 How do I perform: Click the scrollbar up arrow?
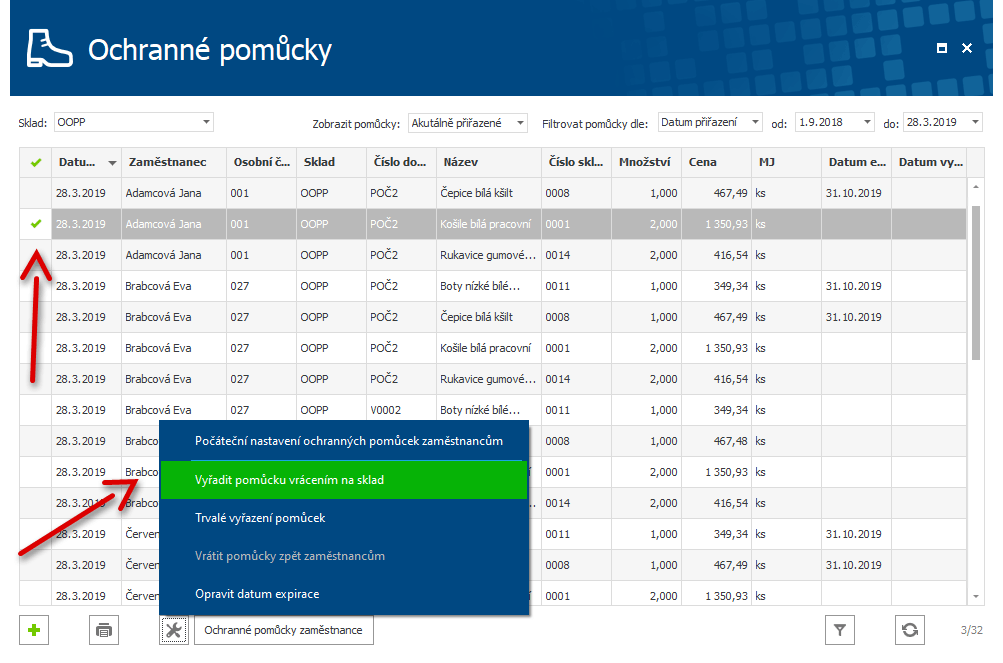point(975,187)
